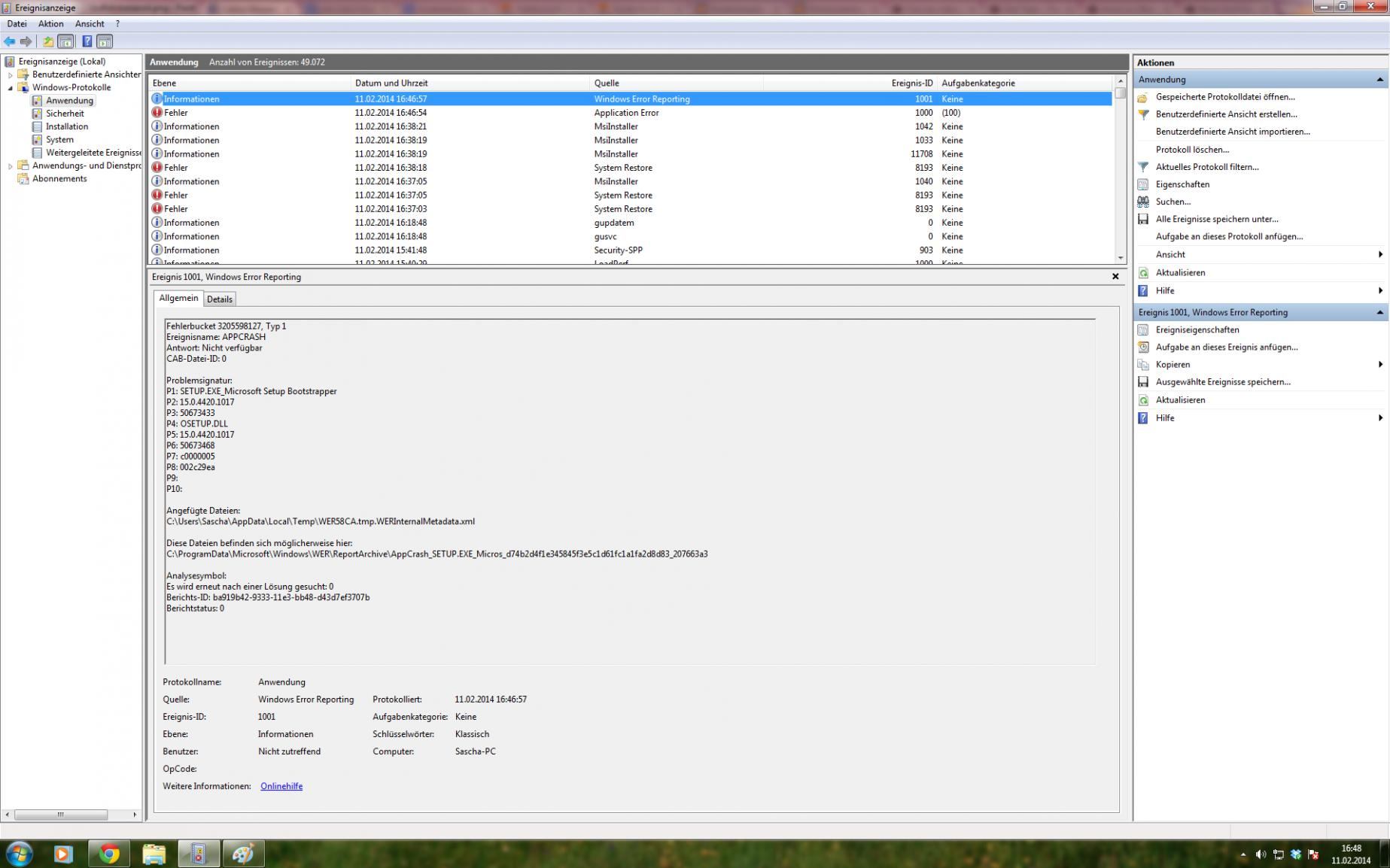
Task: Select the System log in the tree
Action: pyautogui.click(x=59, y=139)
